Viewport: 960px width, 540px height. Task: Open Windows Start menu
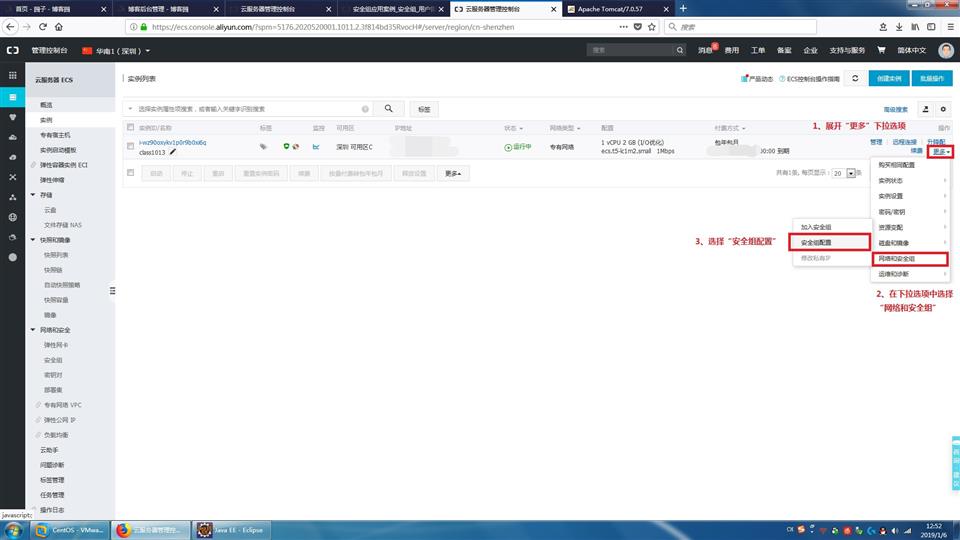click(x=13, y=530)
